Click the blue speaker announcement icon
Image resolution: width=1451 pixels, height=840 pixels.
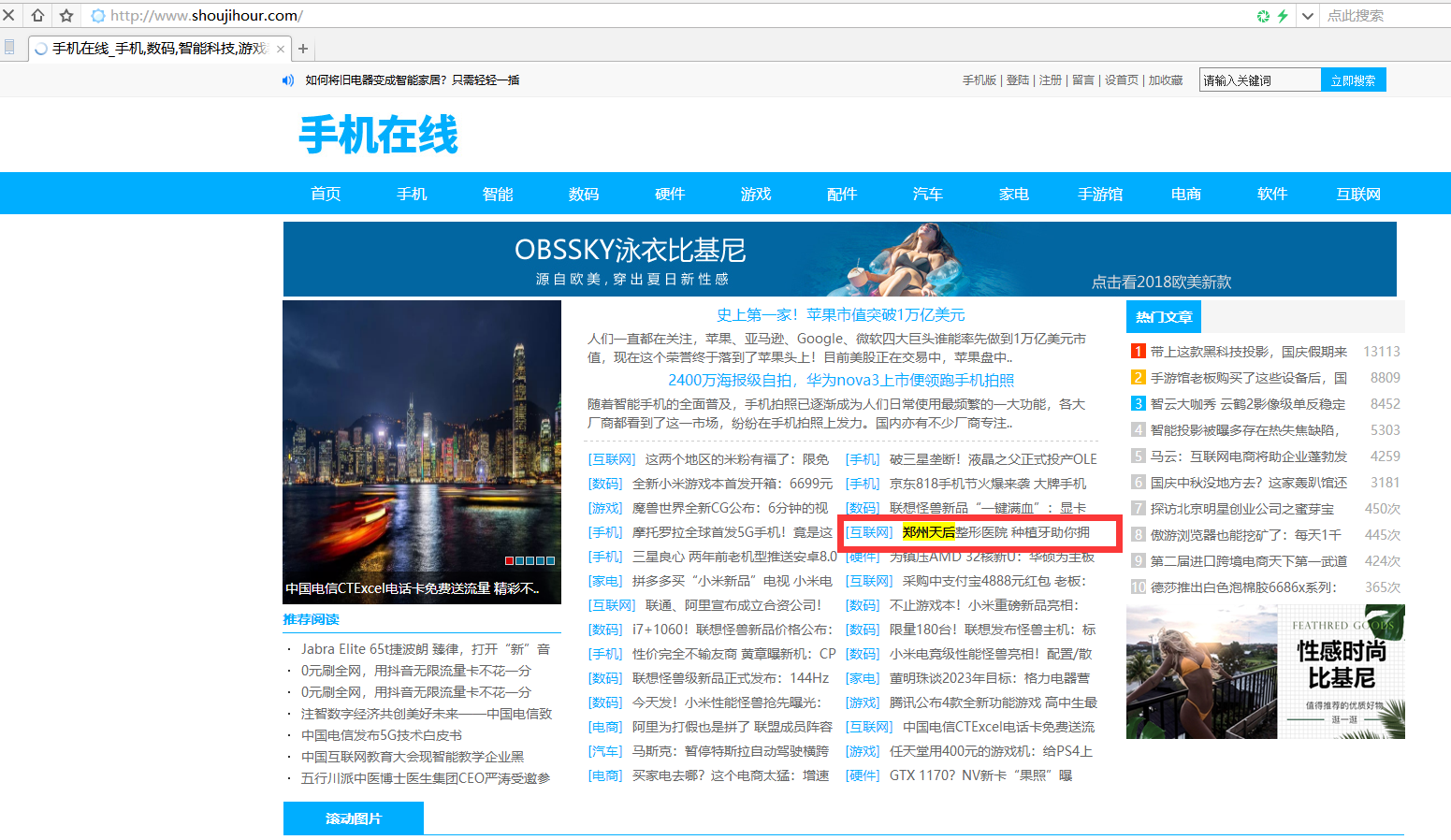tap(288, 80)
